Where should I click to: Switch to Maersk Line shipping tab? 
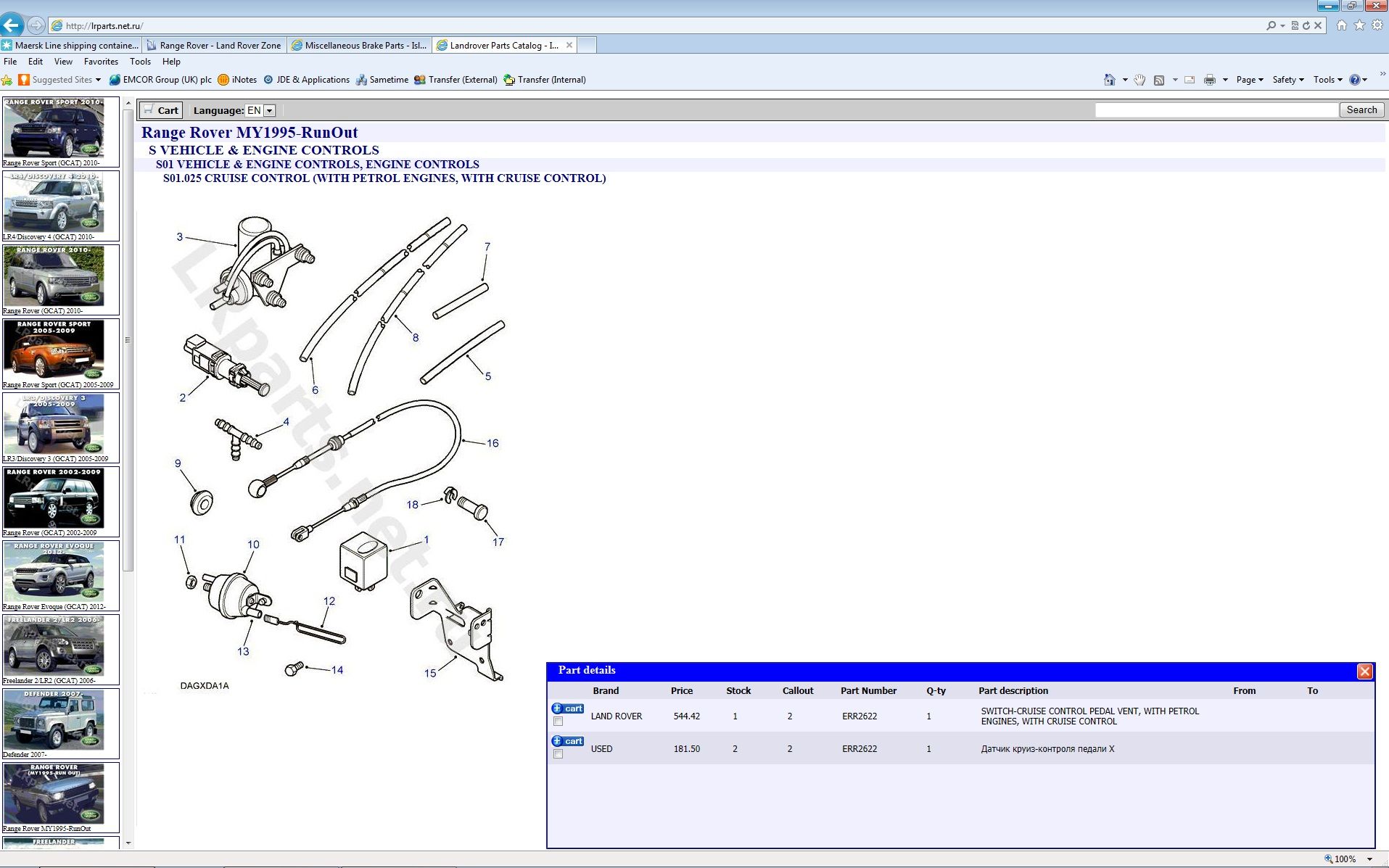point(70,45)
